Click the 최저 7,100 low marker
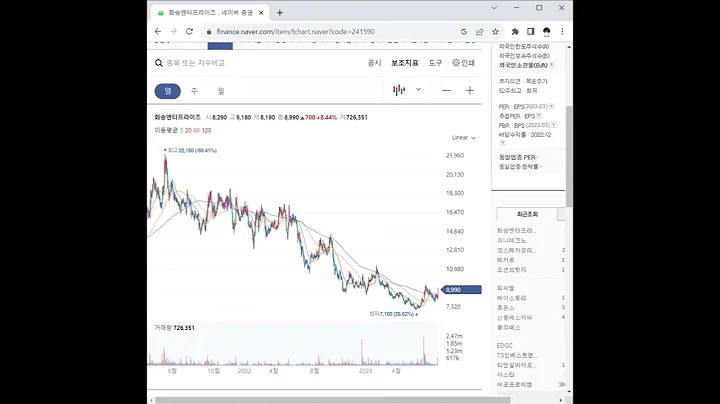Viewport: 720px width, 404px height. point(394,314)
